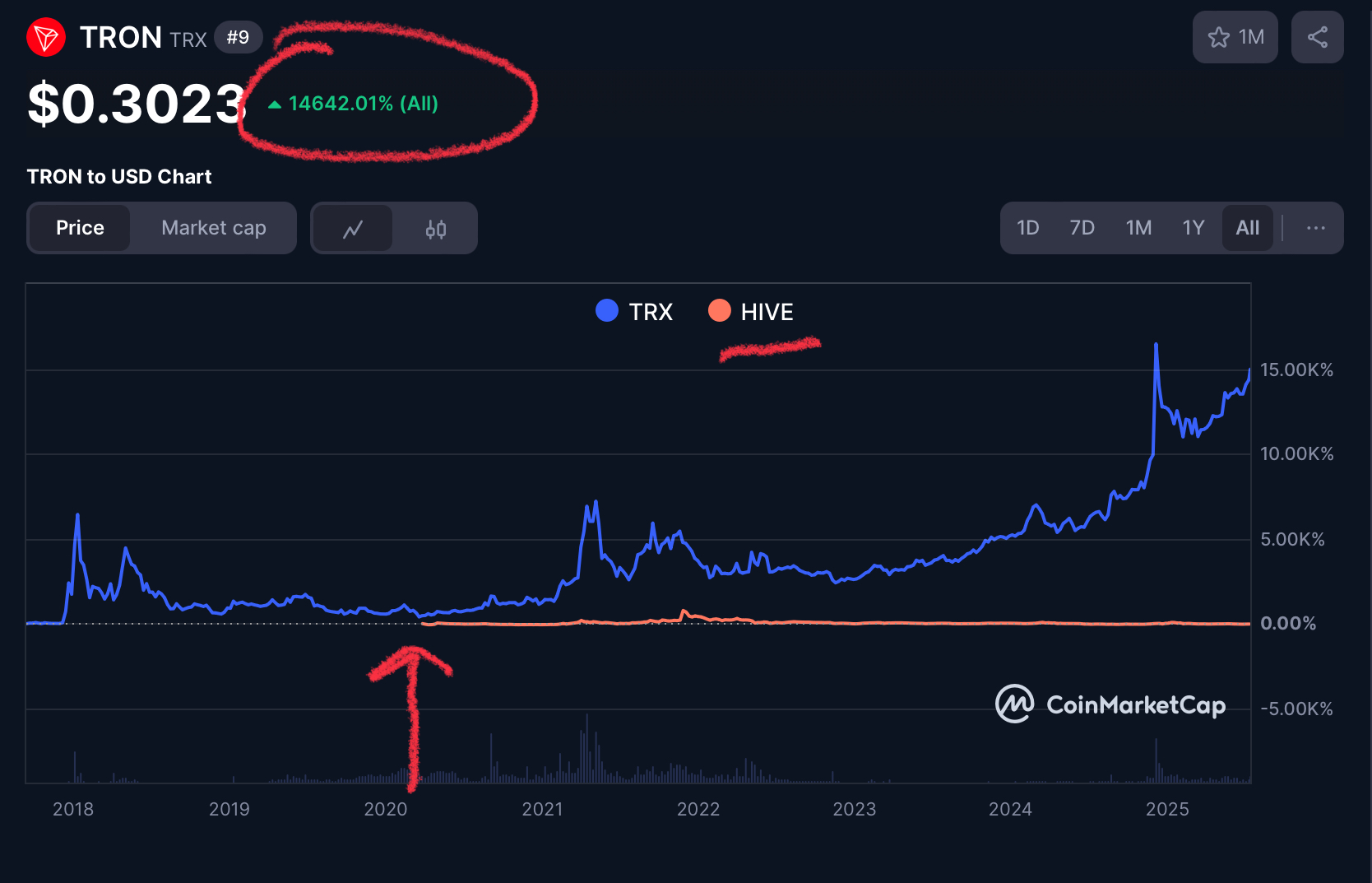Select the Market cap tab

point(214,228)
